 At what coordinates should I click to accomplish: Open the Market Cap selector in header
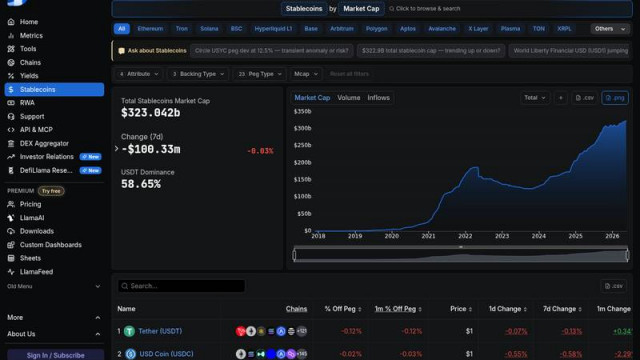point(361,9)
